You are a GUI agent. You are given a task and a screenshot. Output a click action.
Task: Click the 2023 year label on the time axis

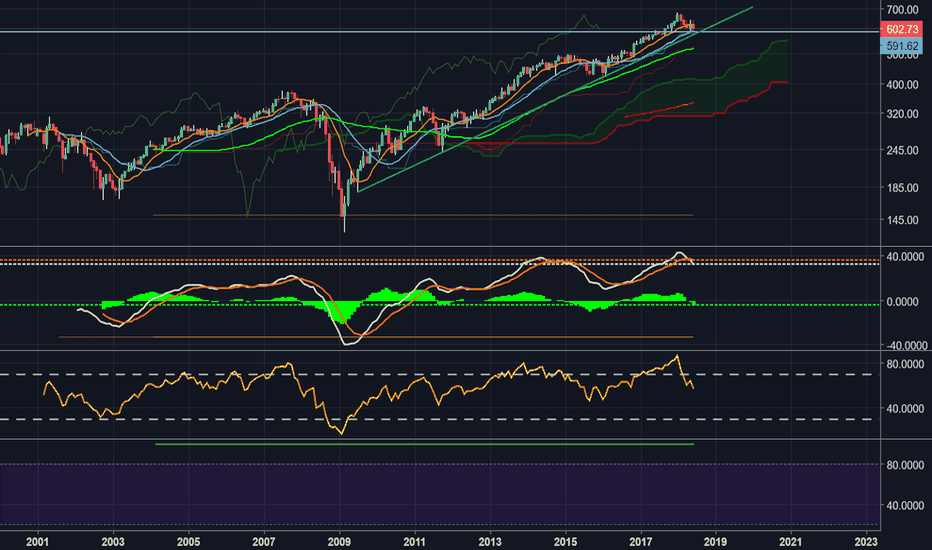click(865, 542)
